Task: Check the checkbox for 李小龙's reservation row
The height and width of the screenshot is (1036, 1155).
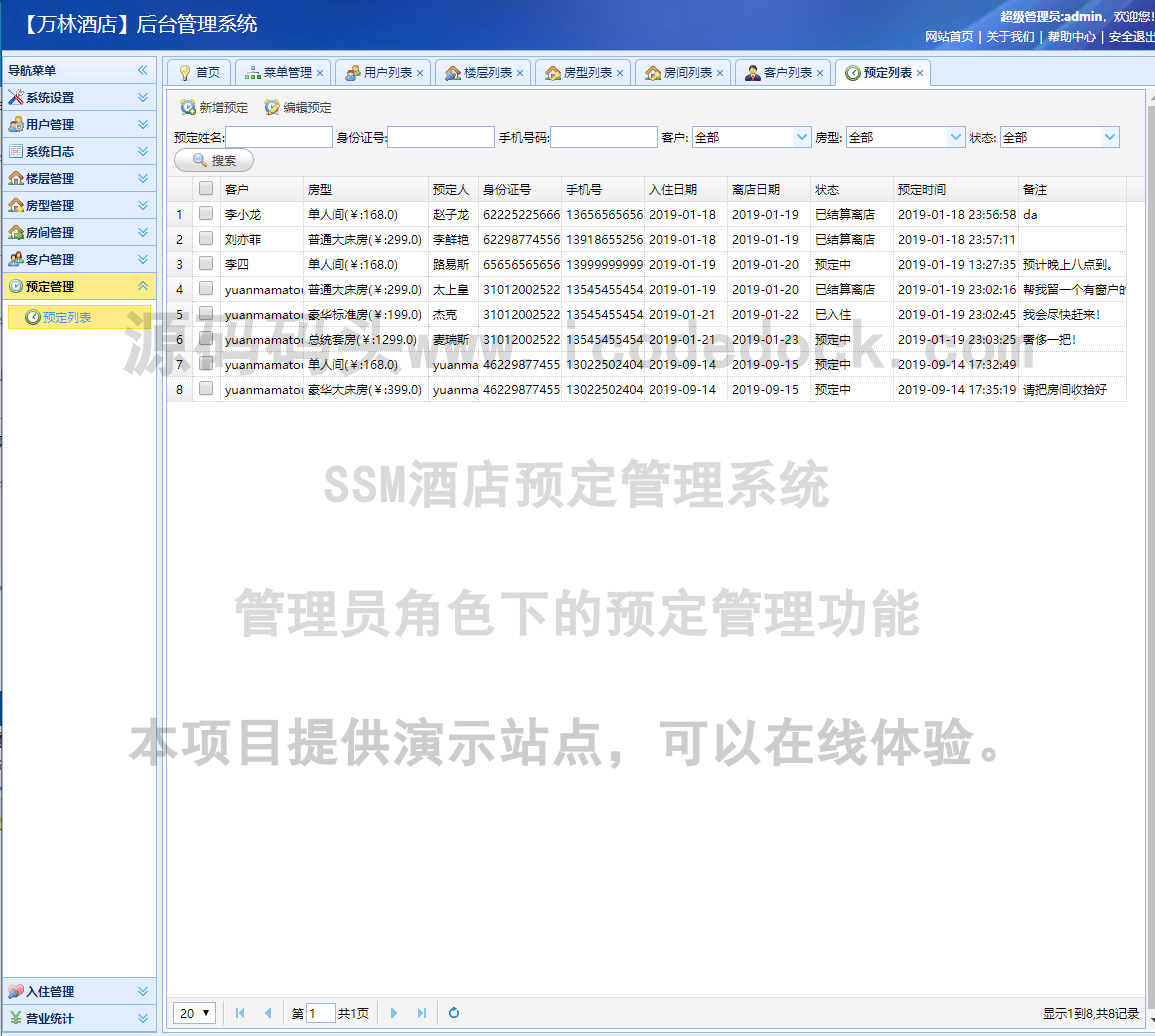Action: coord(204,213)
